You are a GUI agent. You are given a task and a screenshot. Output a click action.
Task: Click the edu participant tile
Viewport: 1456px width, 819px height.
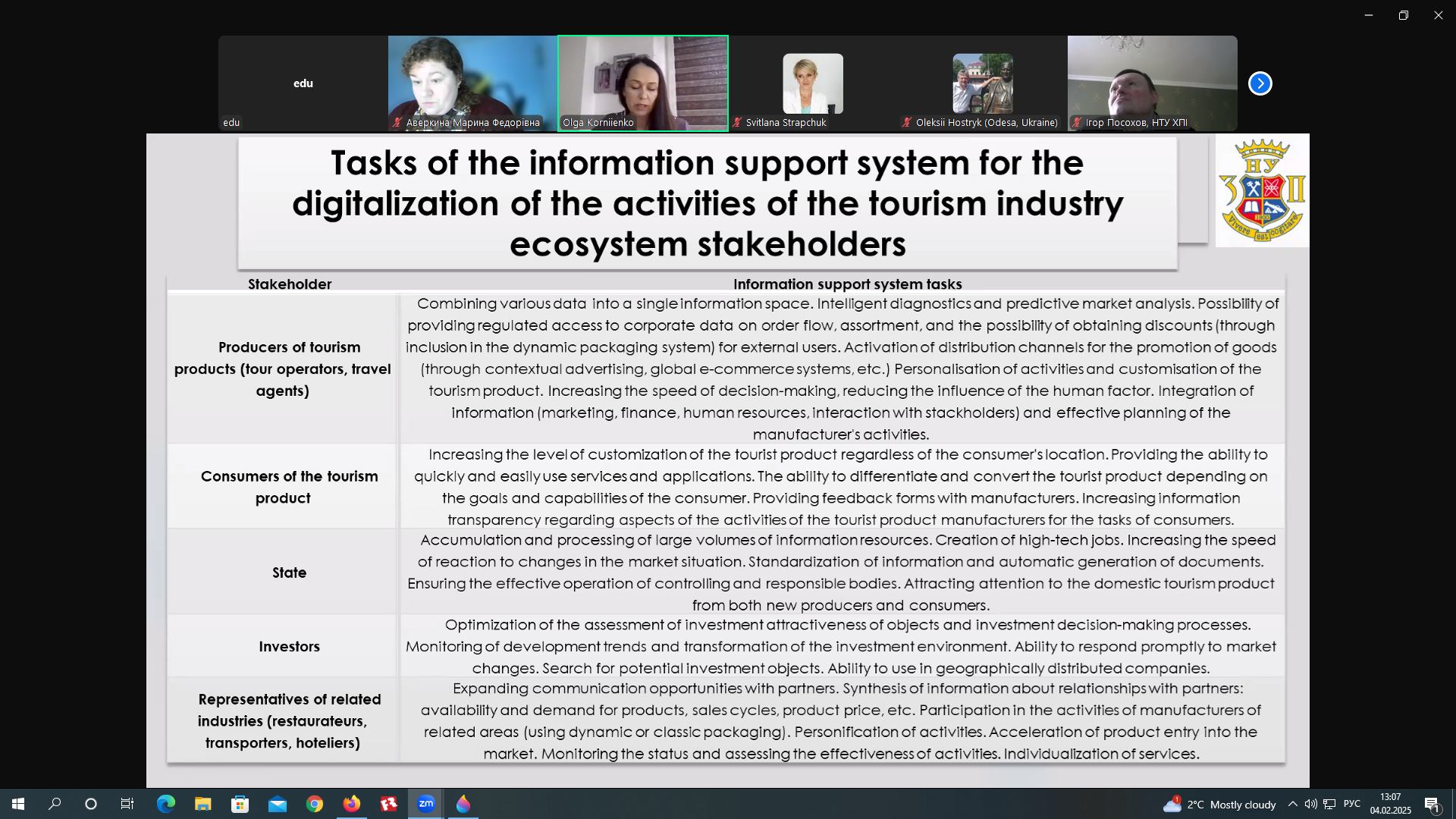(x=303, y=83)
